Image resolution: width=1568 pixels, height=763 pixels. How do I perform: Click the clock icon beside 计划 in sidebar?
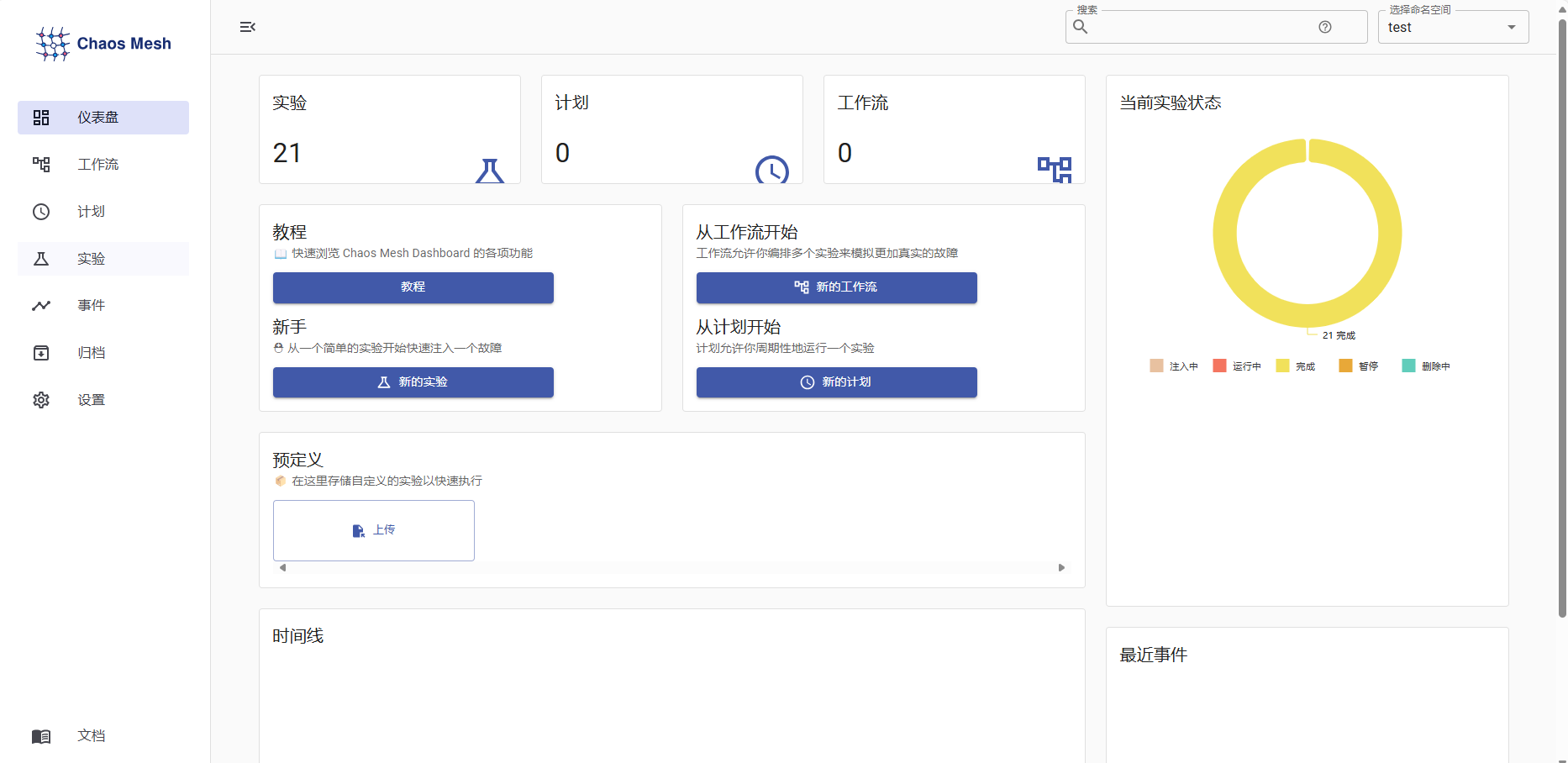click(x=41, y=212)
